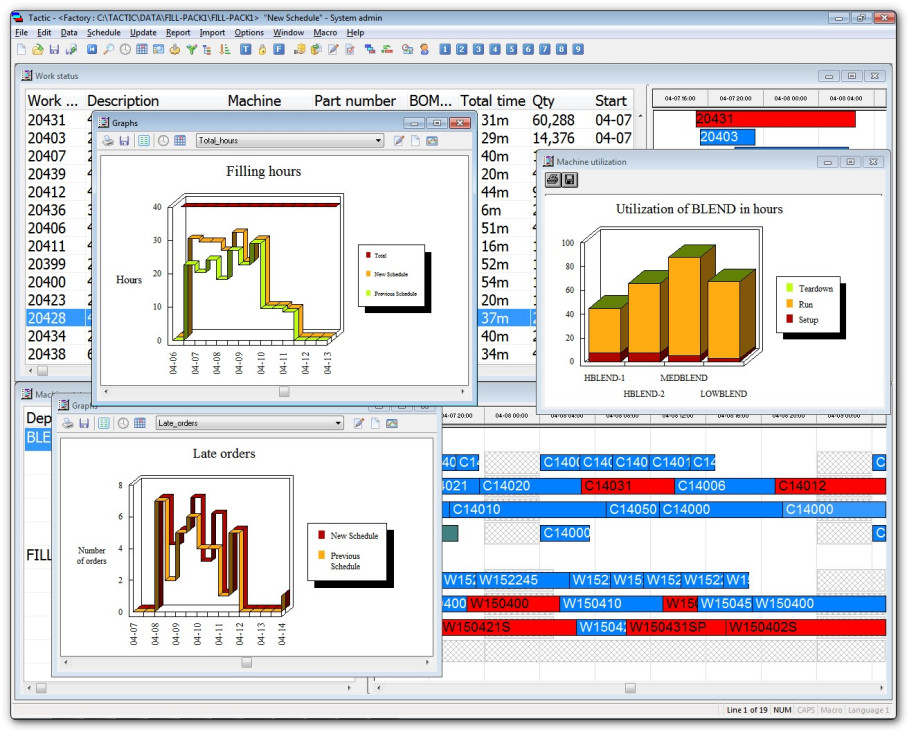Open the Macro menu
This screenshot has width=907, height=730.
click(x=325, y=32)
